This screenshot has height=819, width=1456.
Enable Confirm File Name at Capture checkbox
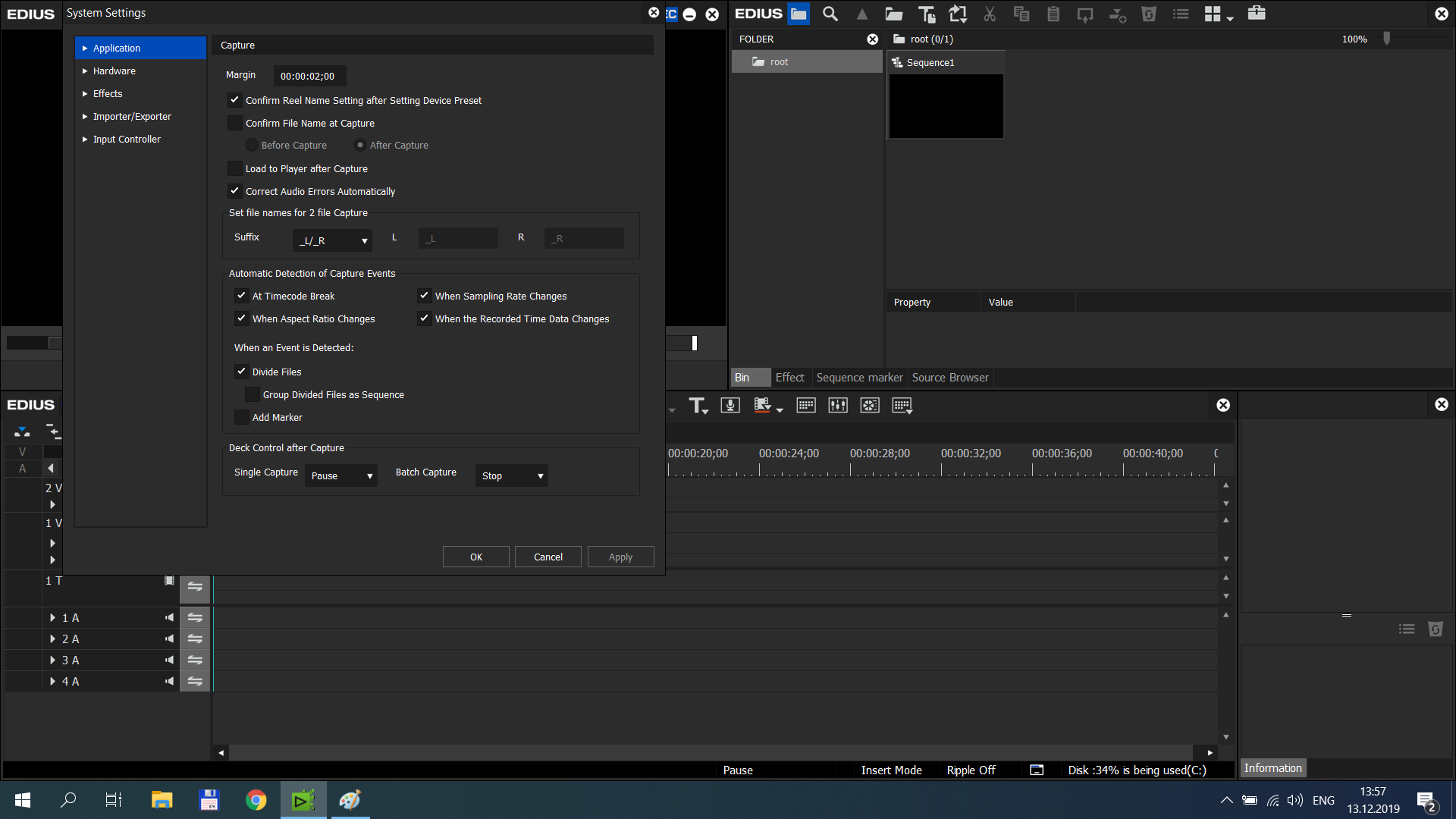pyautogui.click(x=235, y=123)
